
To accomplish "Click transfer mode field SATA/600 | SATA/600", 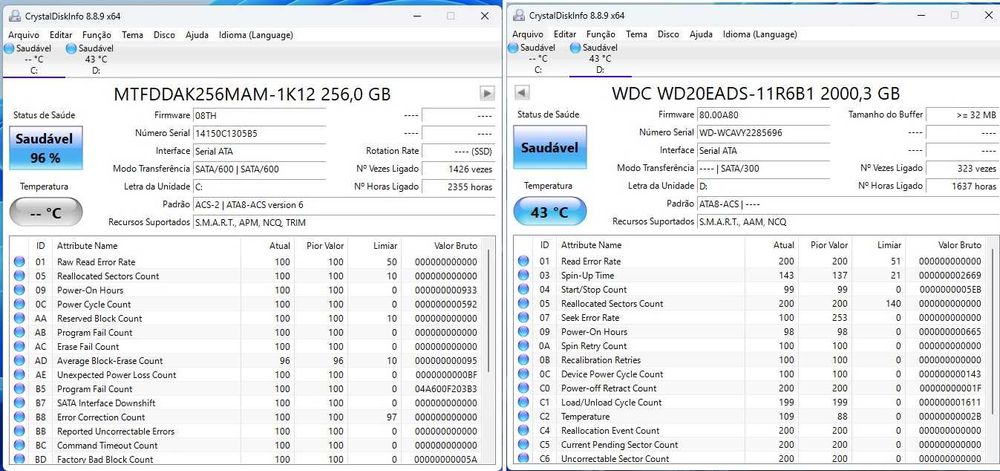I will tap(258, 170).
